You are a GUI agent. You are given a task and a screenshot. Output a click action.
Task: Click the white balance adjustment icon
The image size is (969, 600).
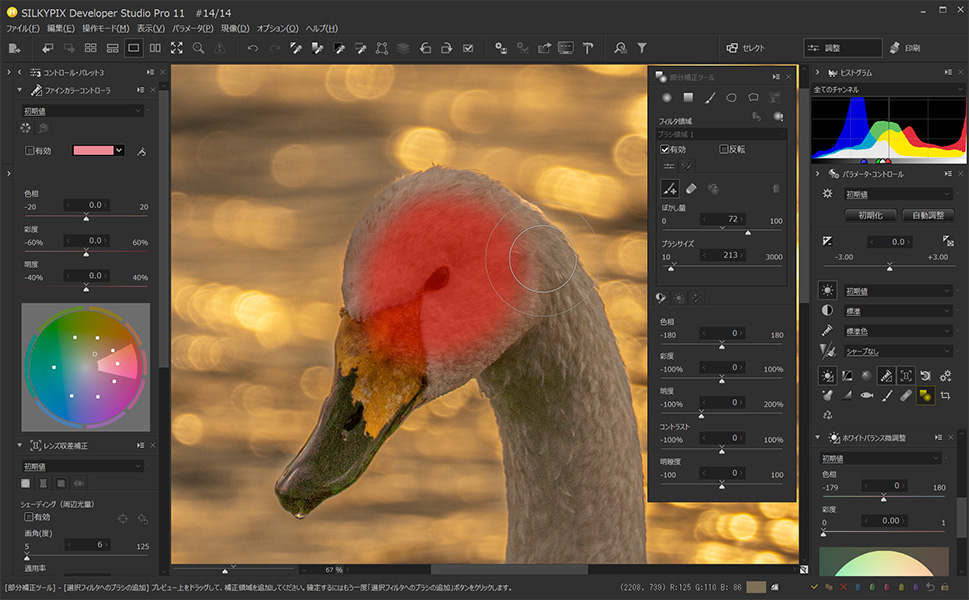tap(827, 376)
